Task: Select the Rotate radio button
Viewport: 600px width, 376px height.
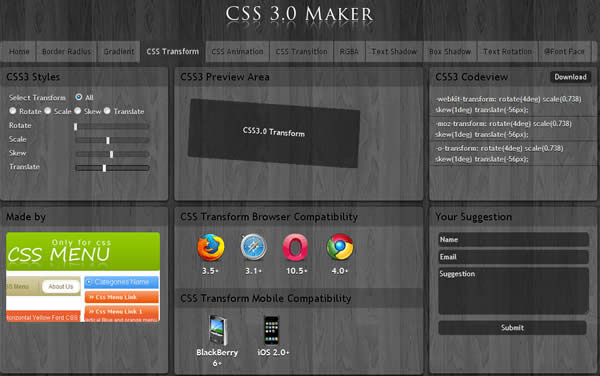Action: [x=13, y=111]
